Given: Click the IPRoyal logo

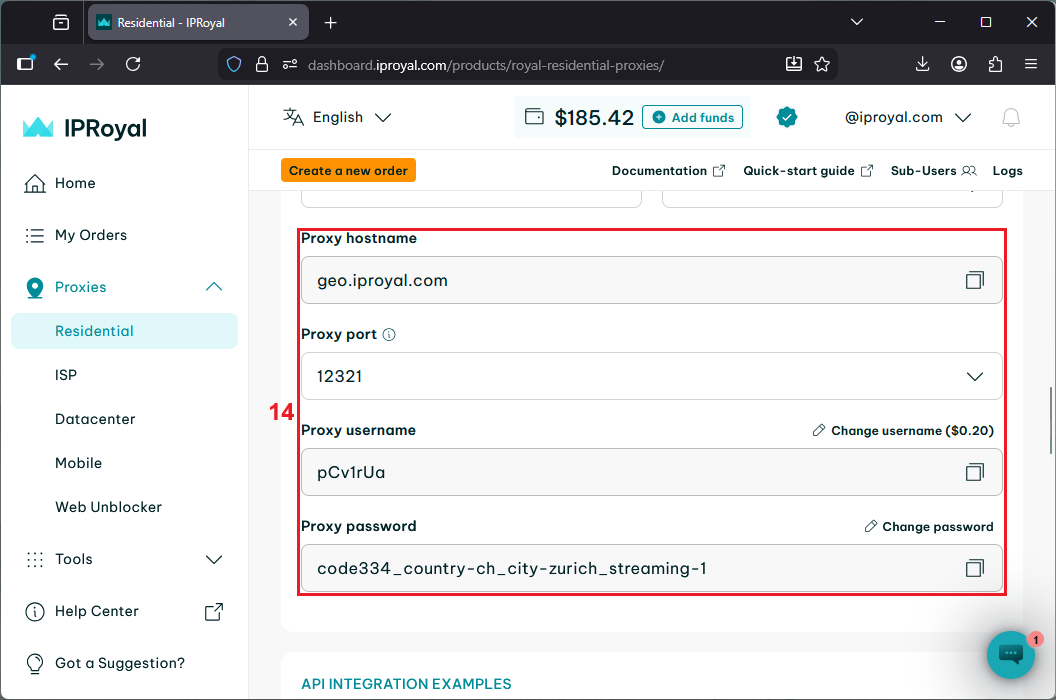Looking at the screenshot, I should [x=85, y=128].
